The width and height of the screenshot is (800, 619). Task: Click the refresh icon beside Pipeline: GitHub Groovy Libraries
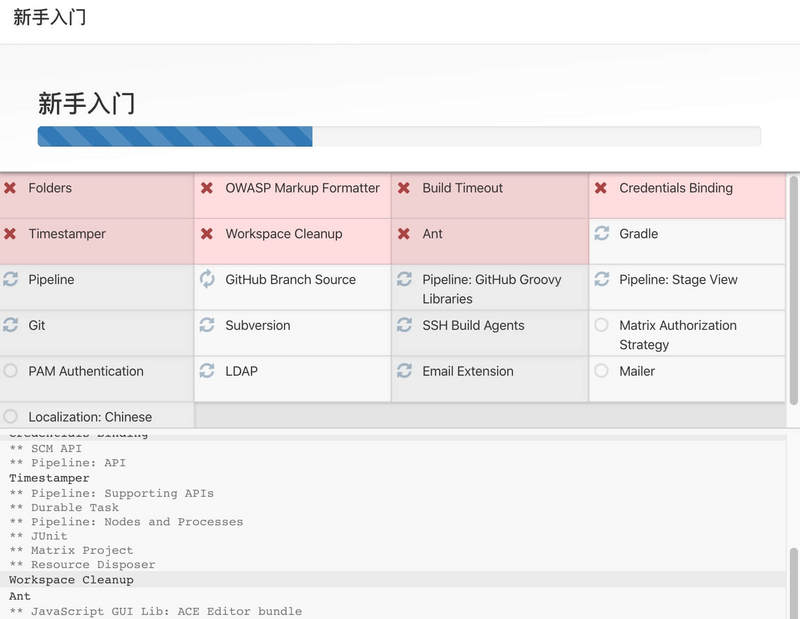pyautogui.click(x=404, y=279)
